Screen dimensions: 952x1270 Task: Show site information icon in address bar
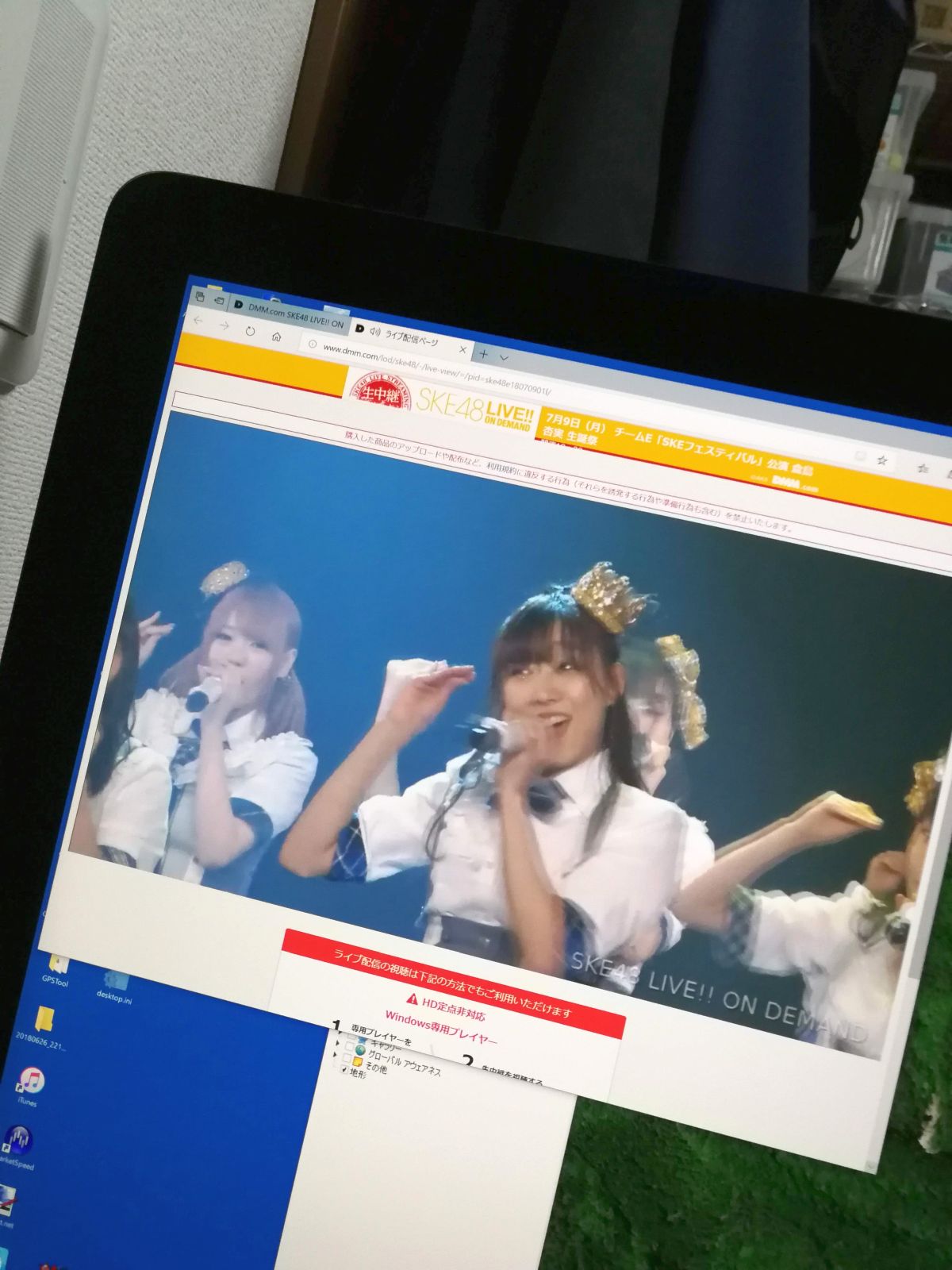[x=312, y=344]
